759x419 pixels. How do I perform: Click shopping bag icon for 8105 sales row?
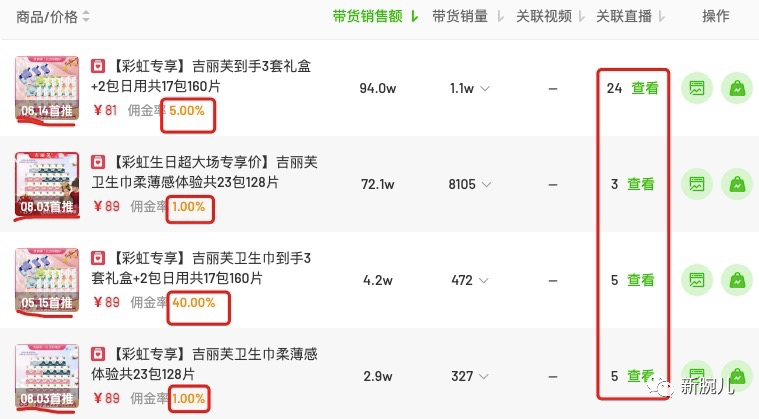point(737,184)
